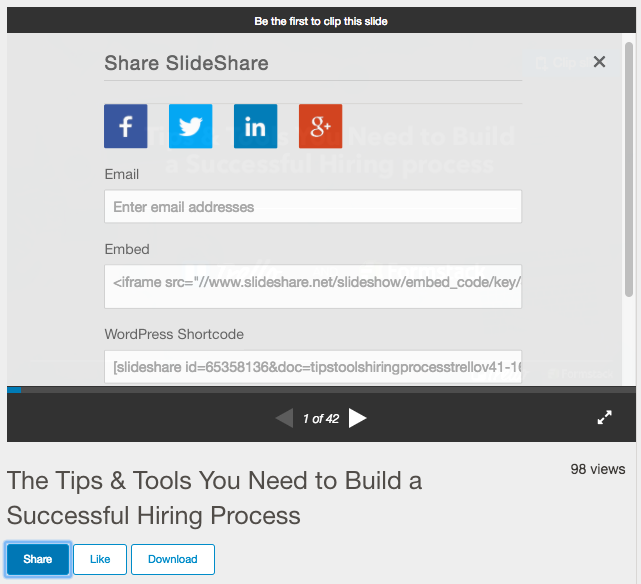Focus the Enter email addresses field
The height and width of the screenshot is (584, 641).
tap(313, 206)
